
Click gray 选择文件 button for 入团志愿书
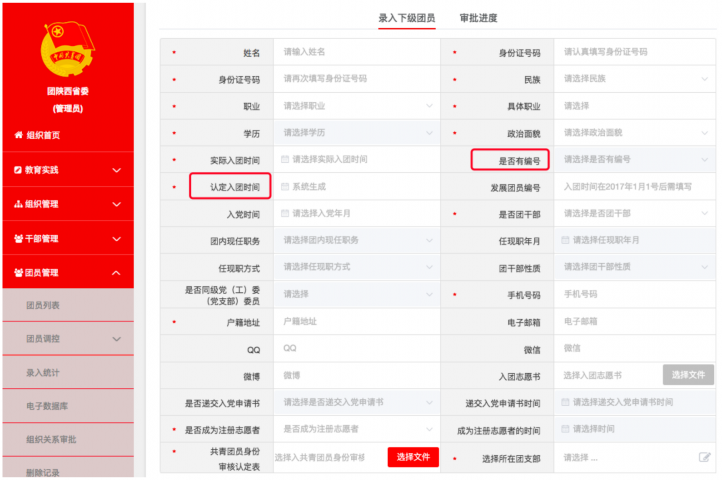(x=688, y=375)
